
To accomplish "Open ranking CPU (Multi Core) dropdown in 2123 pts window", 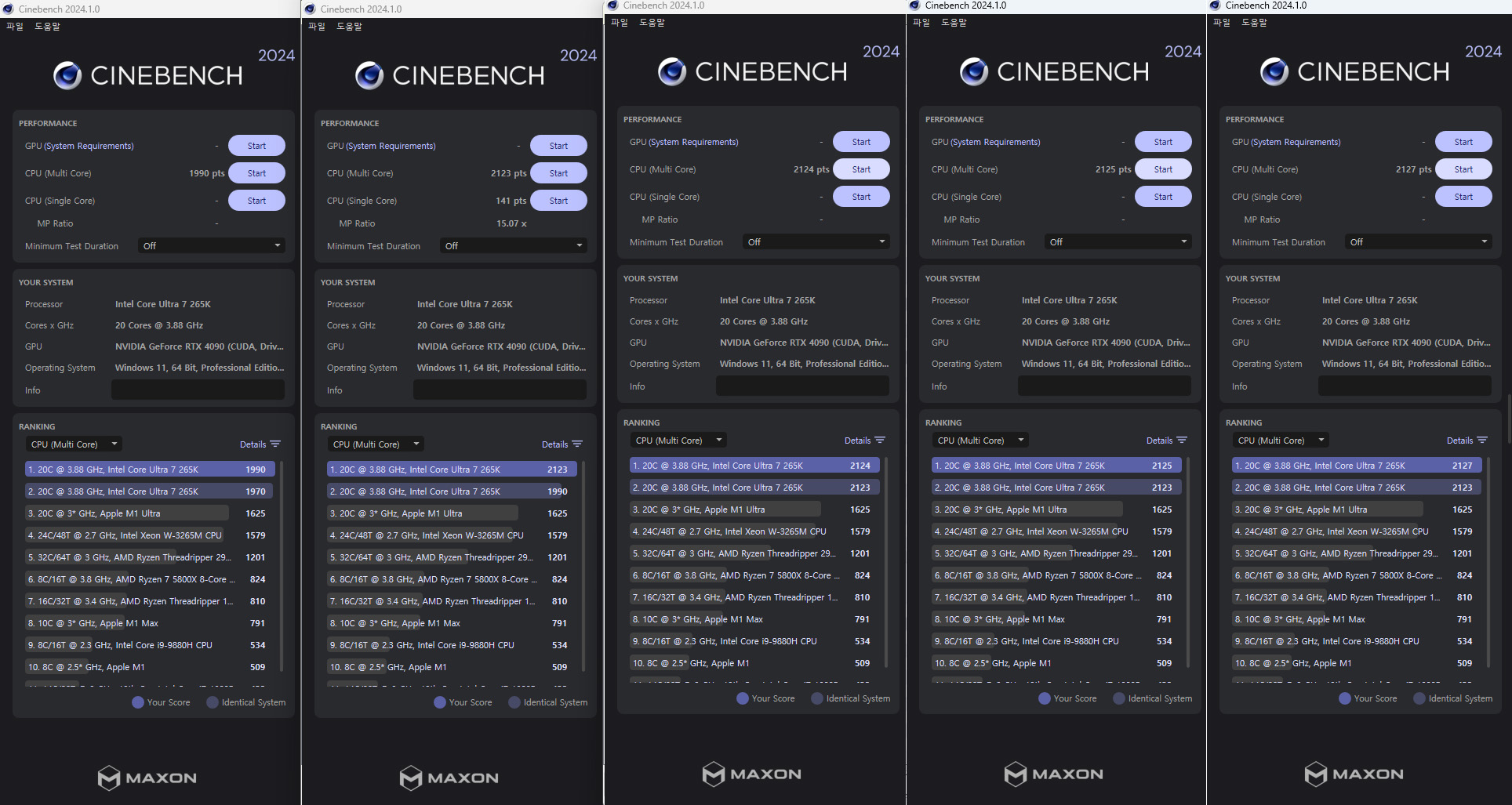I will coord(376,444).
